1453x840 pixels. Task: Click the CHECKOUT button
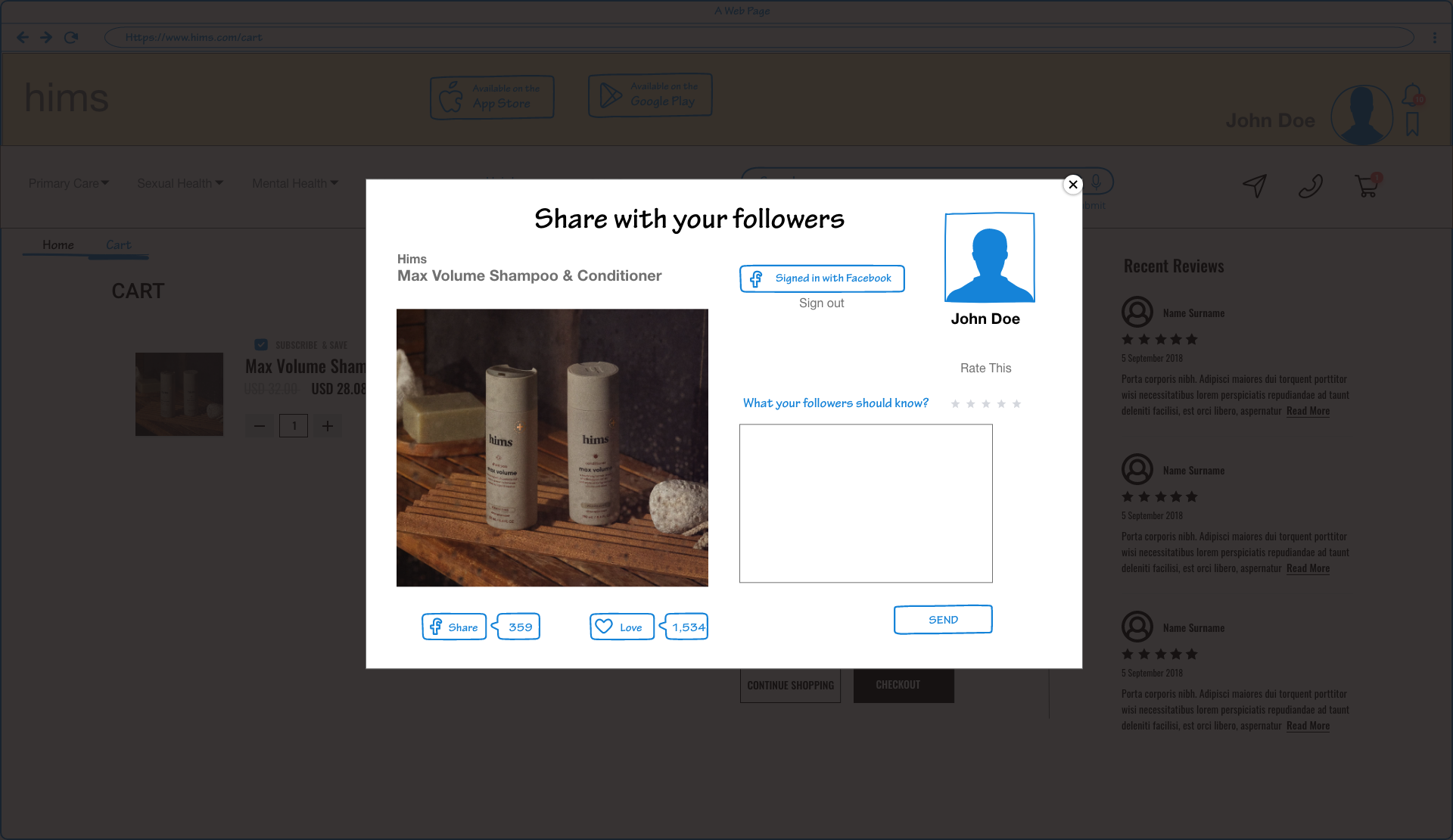[904, 686]
